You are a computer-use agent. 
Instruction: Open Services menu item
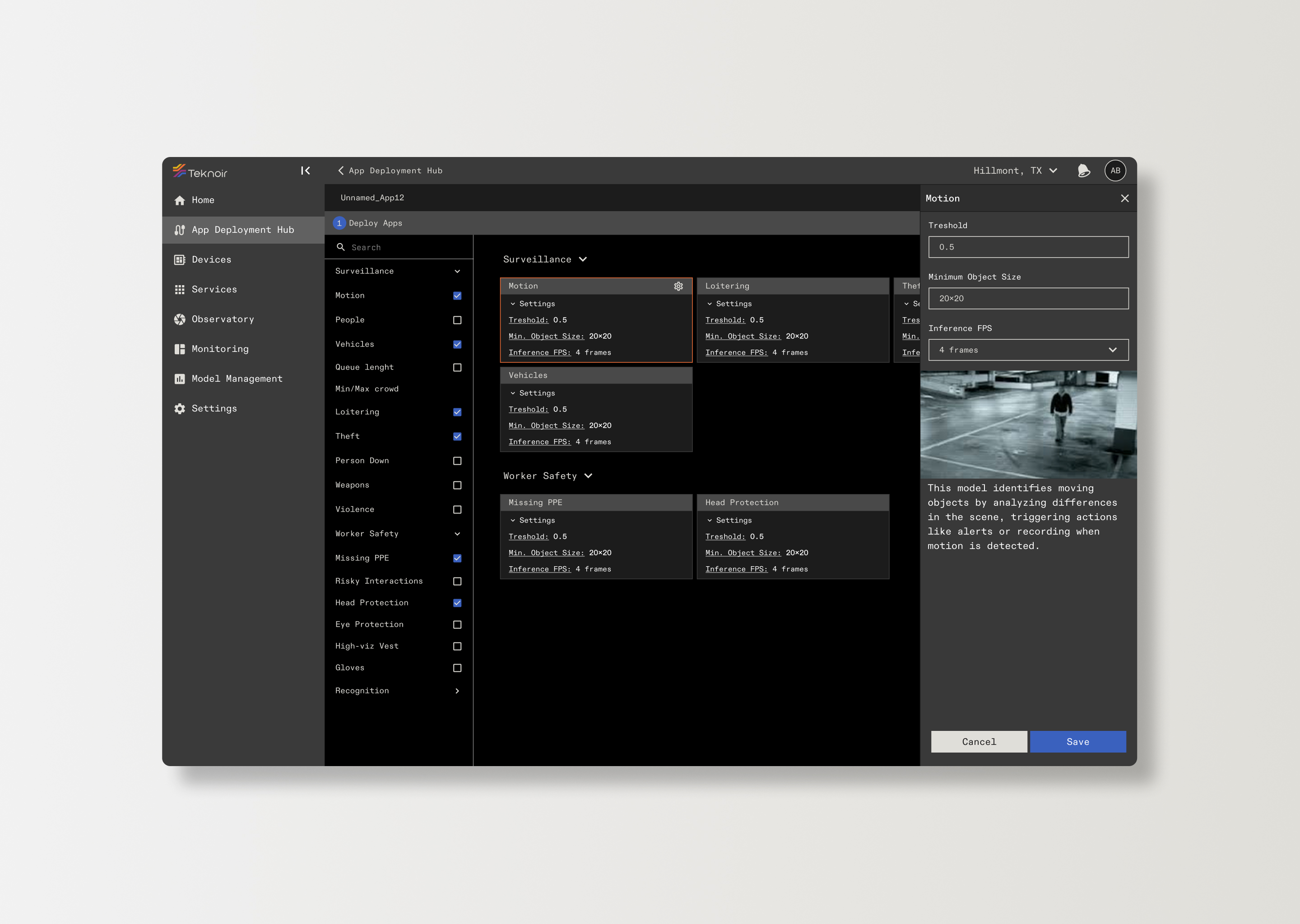(x=244, y=290)
